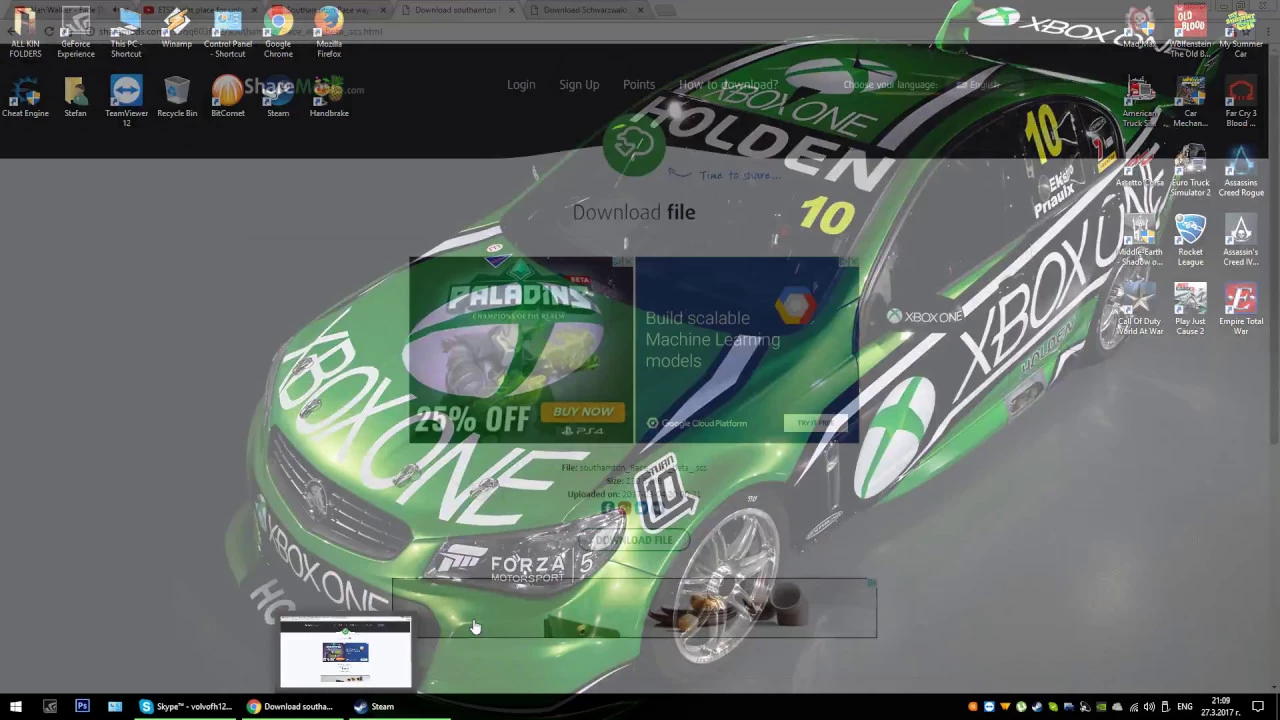
Task: Select the Play Just Cause 2 icon
Action: pyautogui.click(x=1190, y=309)
